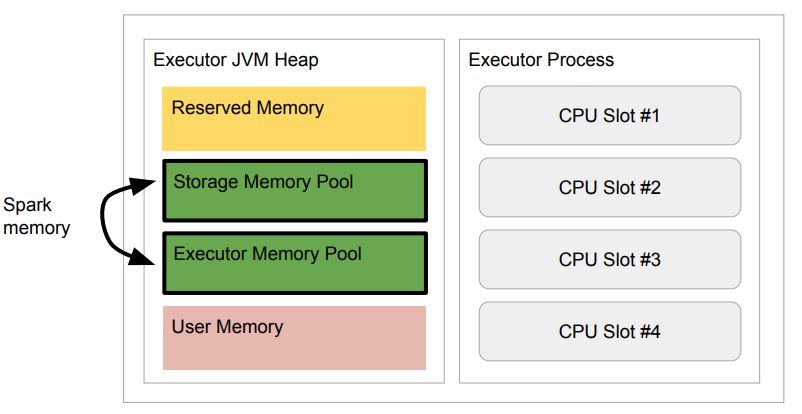Click the Executor Memory Pool text label

tap(267, 254)
